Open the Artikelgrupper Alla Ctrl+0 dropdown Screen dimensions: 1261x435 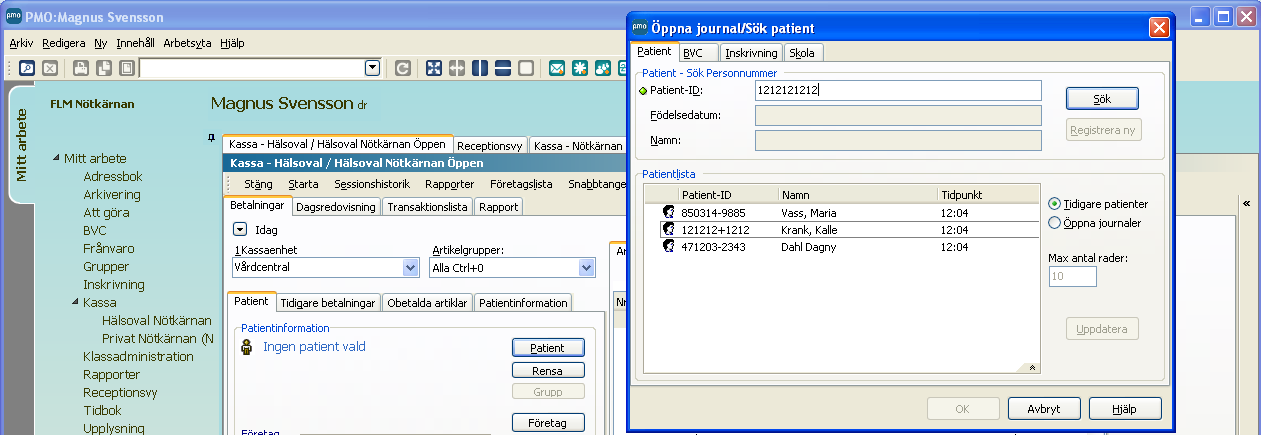point(586,268)
